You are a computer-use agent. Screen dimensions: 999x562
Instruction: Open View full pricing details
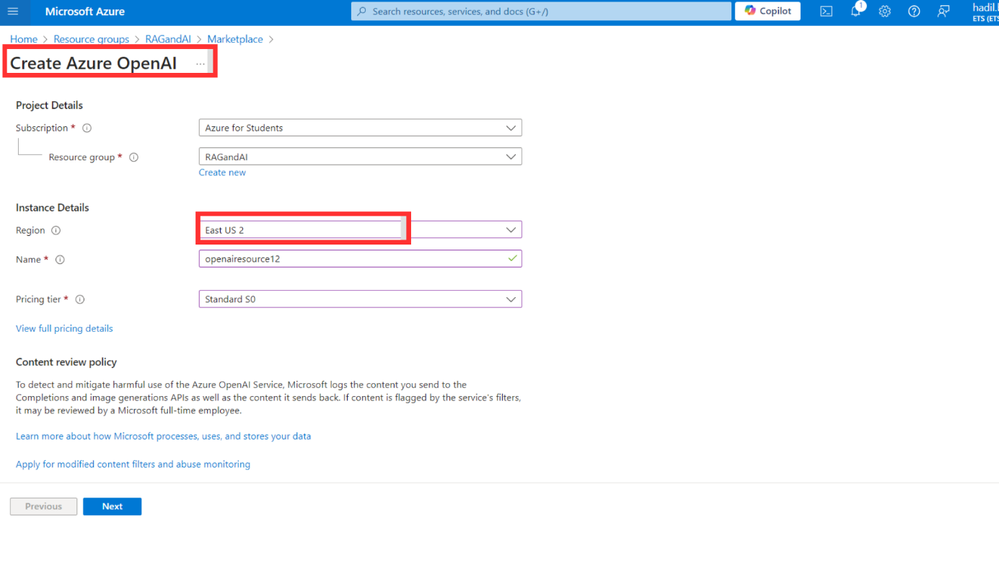64,329
